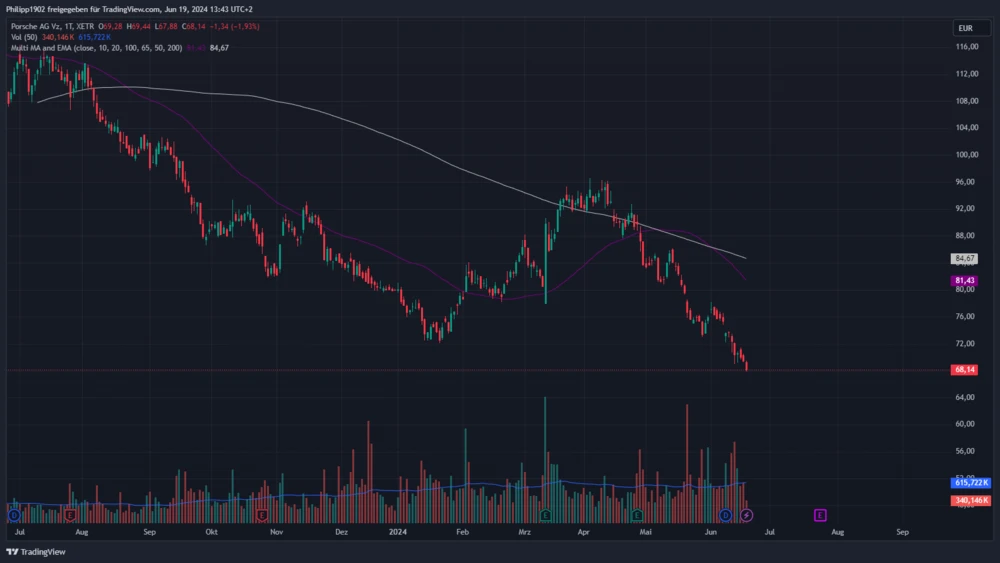Click the 84,67 moving average price label
Screen dimensions: 1000x563
pyautogui.click(x=965, y=258)
